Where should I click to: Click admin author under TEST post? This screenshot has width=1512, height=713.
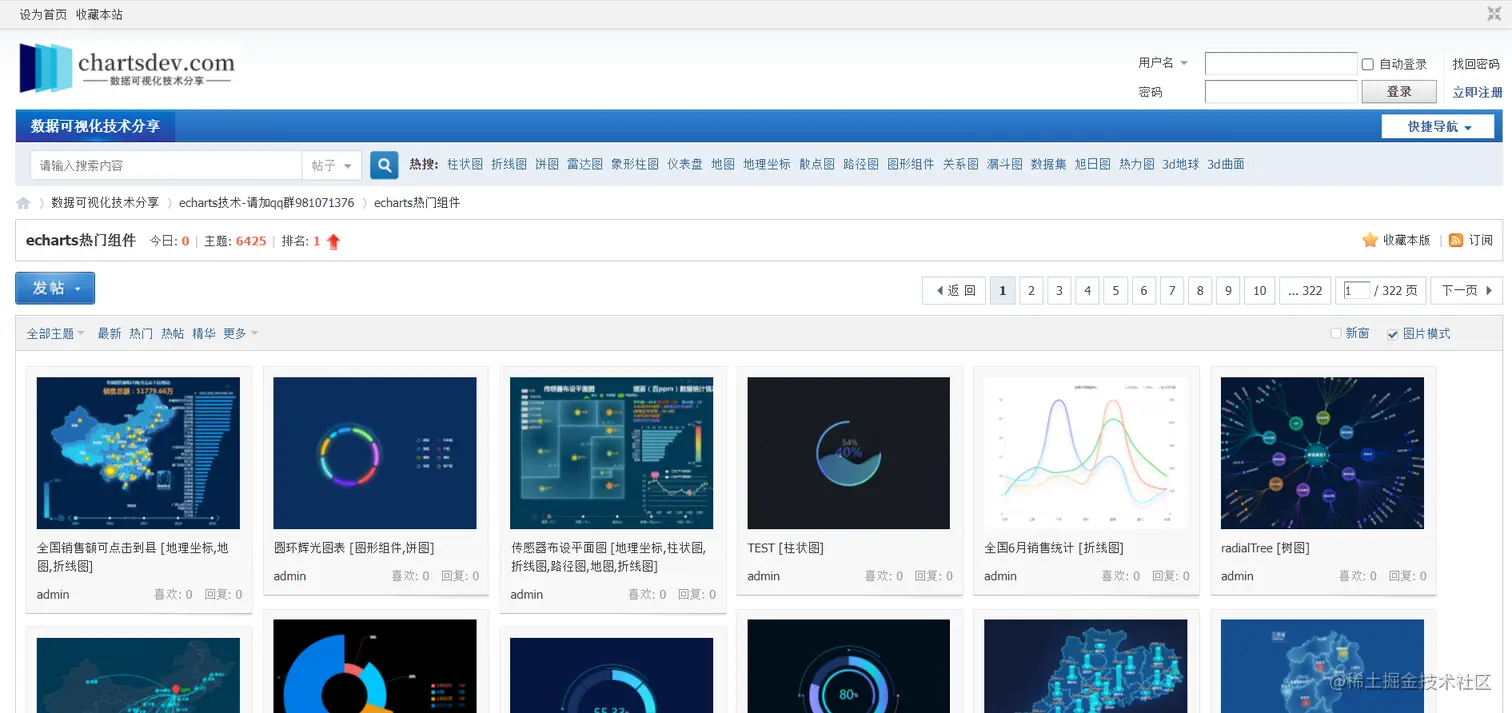click(x=764, y=576)
